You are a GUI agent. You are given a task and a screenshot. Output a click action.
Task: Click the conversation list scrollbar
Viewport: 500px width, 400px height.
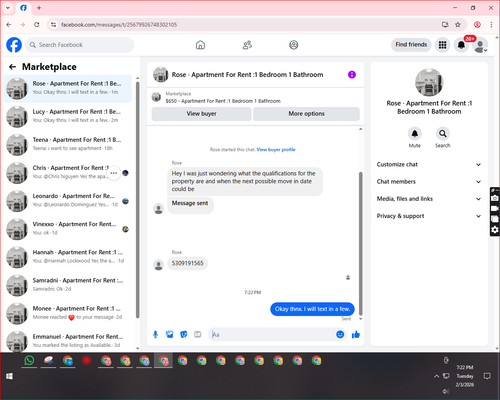137,200
